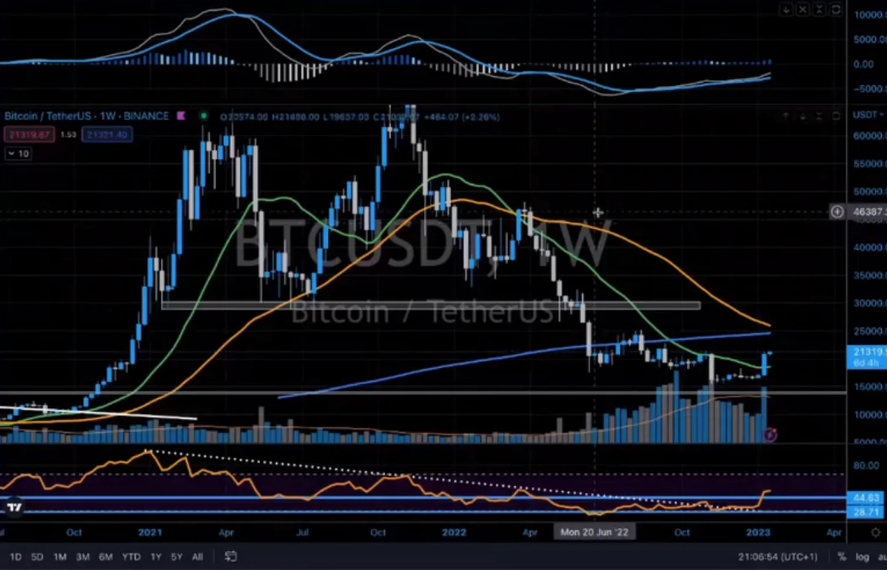
Task: Switch to the YTD time range
Action: [x=130, y=556]
